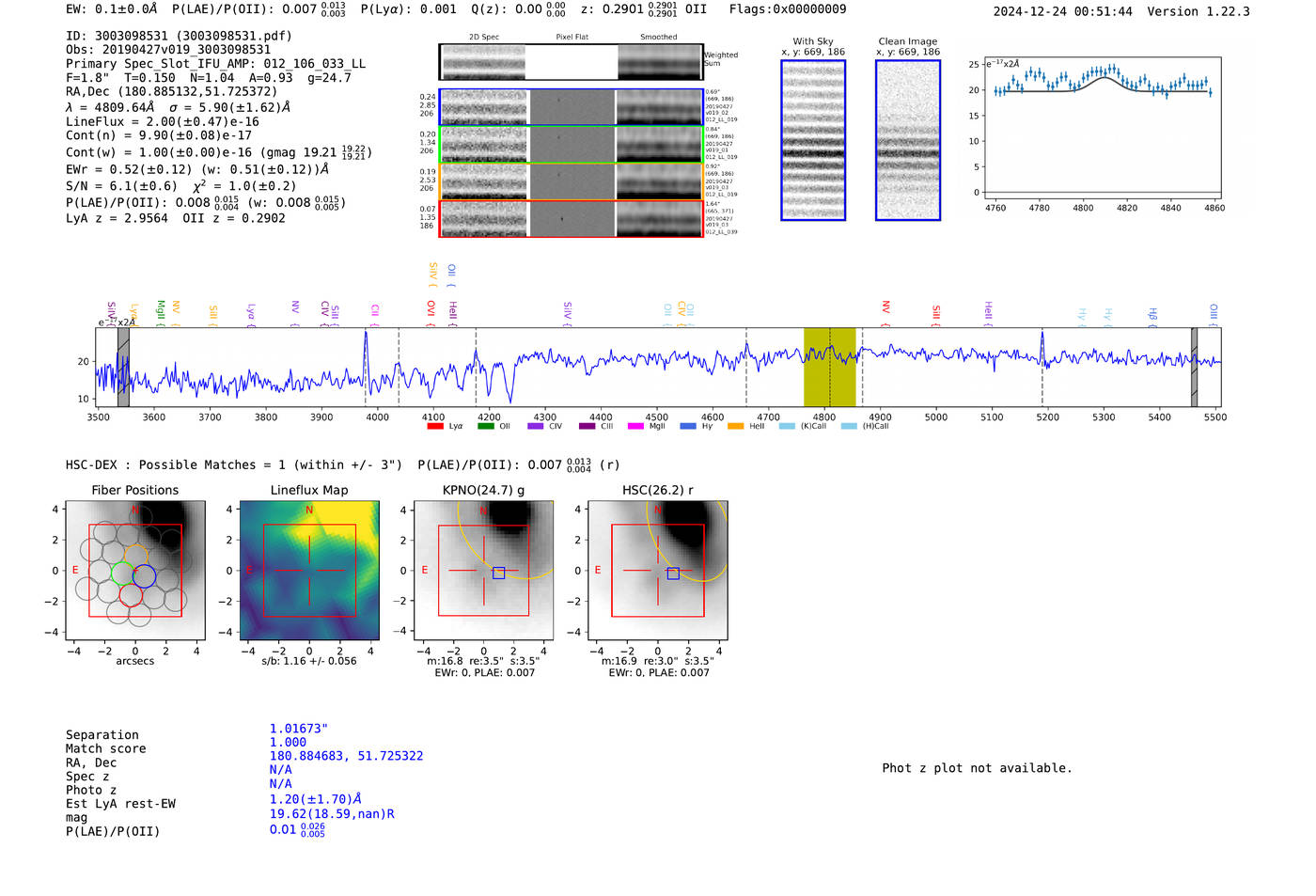Open the Fiber Positions image panel
Screen dimensions: 1316x896
click(x=135, y=571)
